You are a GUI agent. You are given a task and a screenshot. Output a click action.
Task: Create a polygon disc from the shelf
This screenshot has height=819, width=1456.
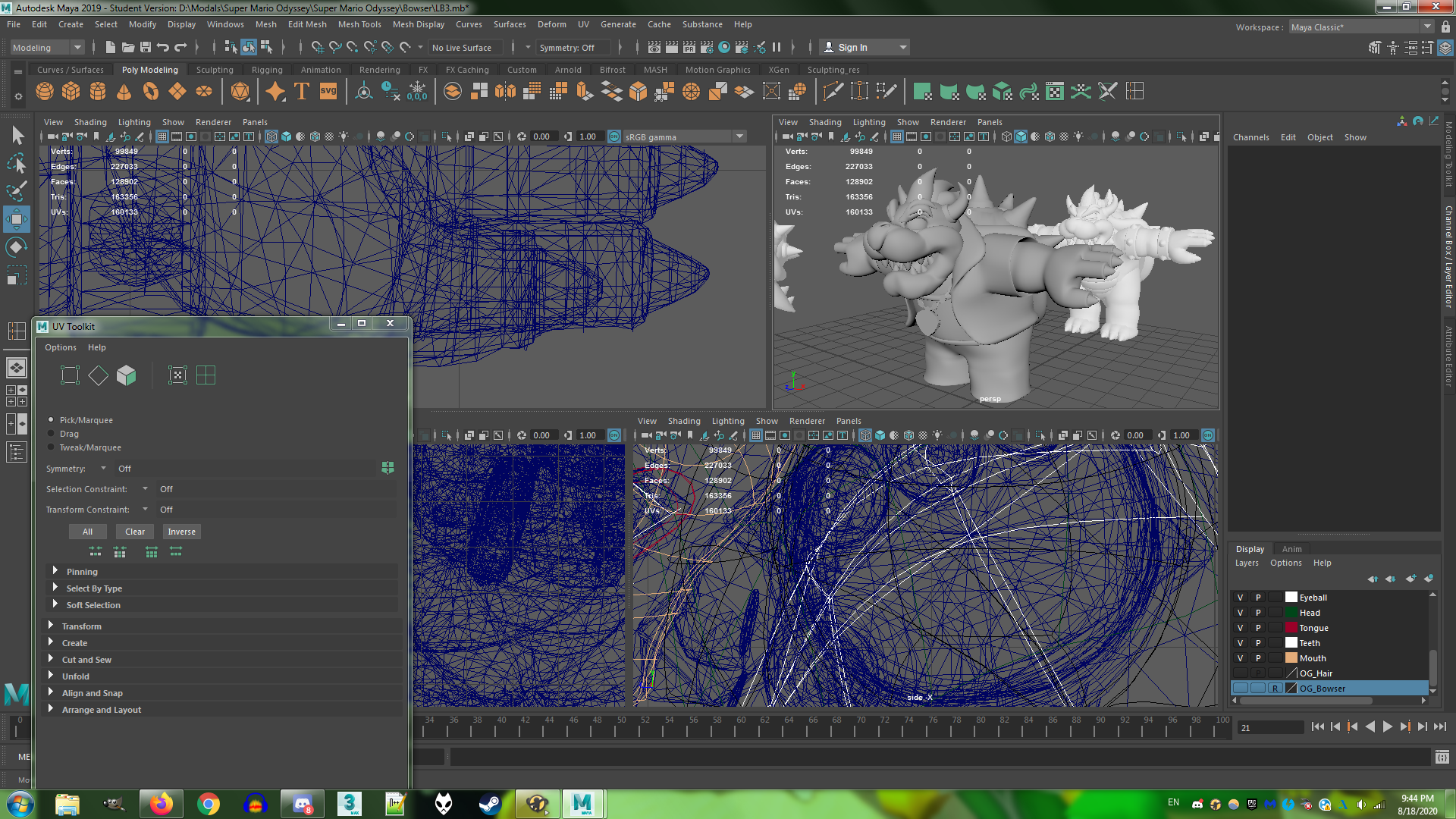point(204,92)
